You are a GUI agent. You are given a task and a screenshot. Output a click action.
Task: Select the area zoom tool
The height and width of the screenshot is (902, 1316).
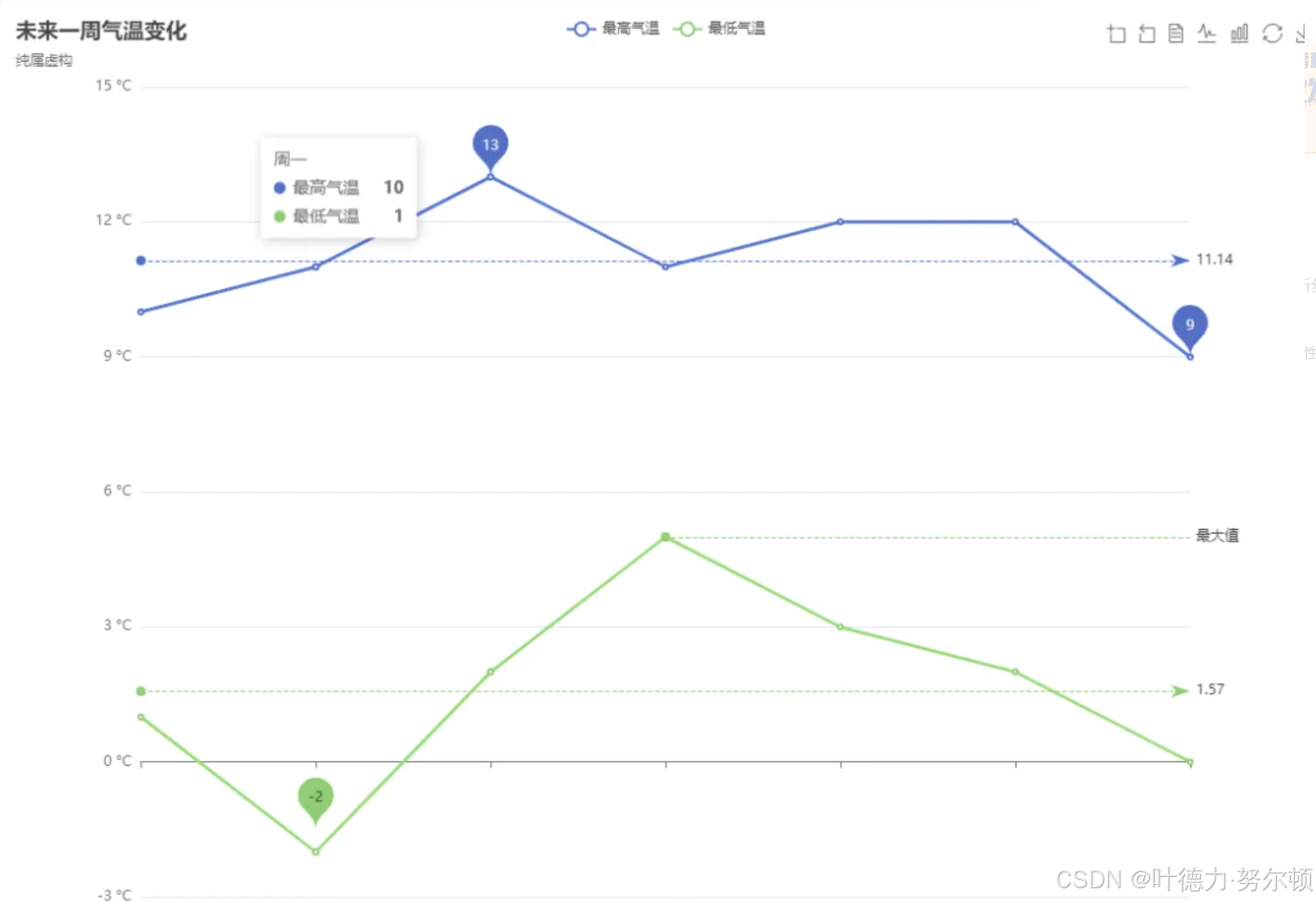coord(1116,34)
